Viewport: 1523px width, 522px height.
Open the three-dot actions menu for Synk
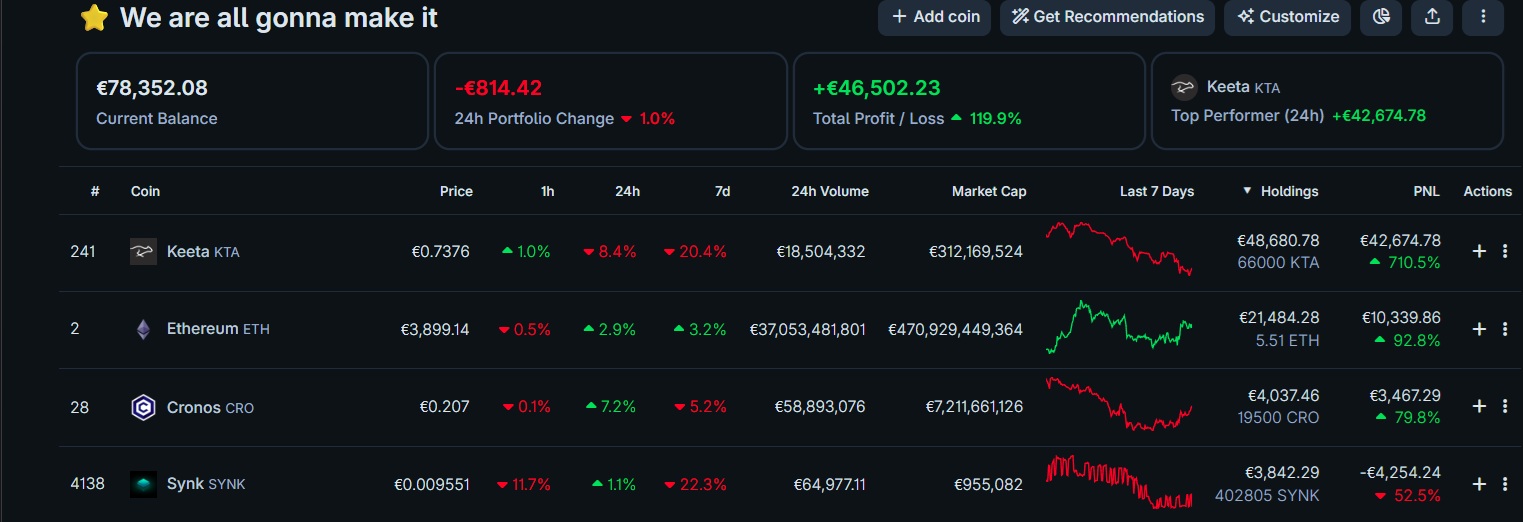coord(1505,484)
